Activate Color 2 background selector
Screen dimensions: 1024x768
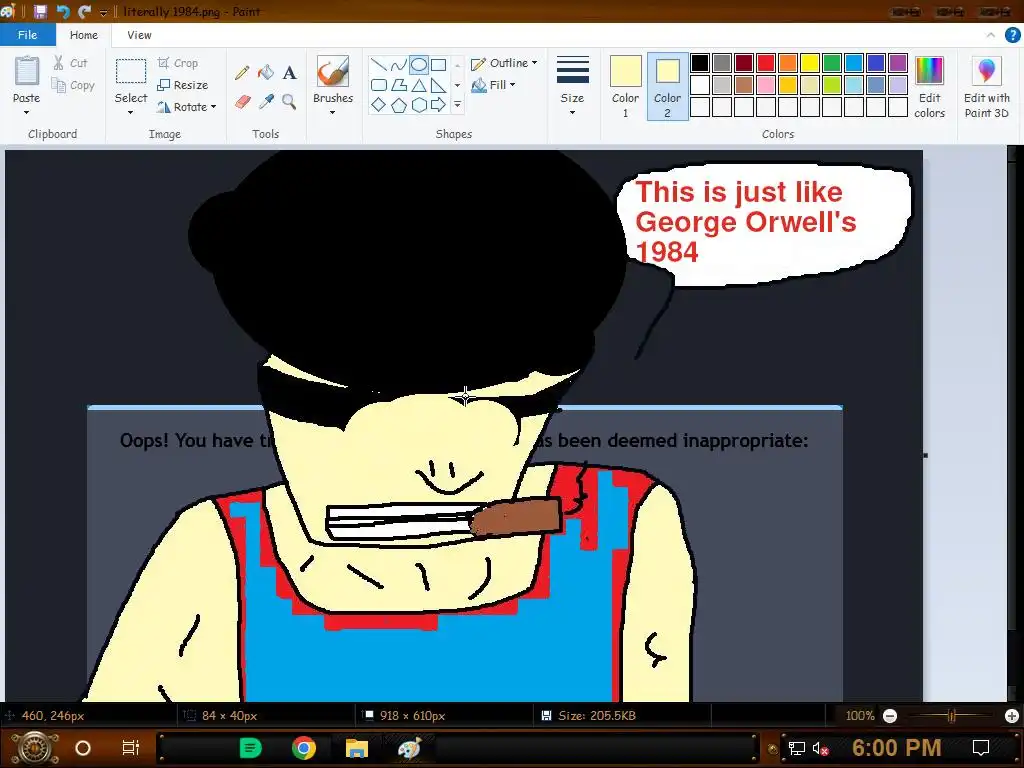click(667, 87)
